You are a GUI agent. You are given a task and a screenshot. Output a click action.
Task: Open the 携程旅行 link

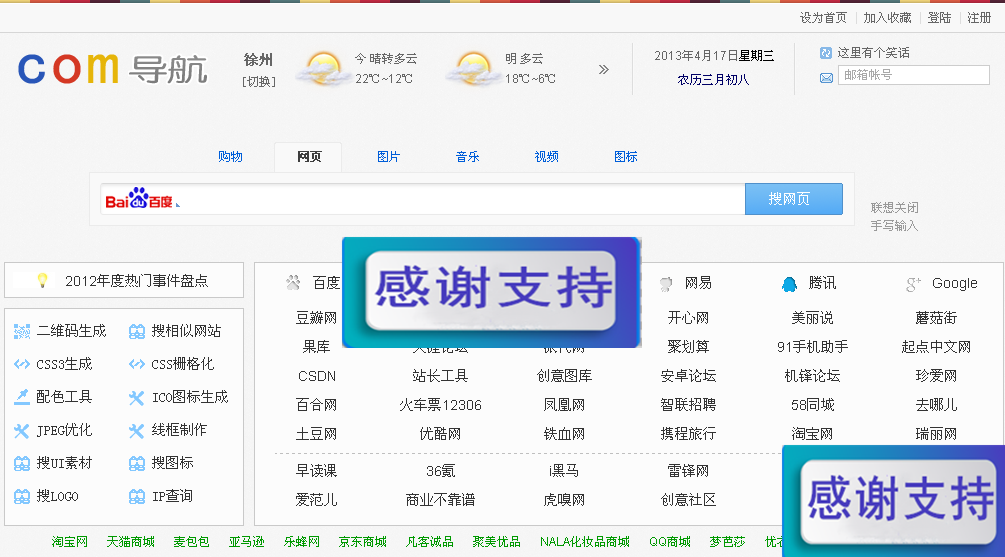688,434
